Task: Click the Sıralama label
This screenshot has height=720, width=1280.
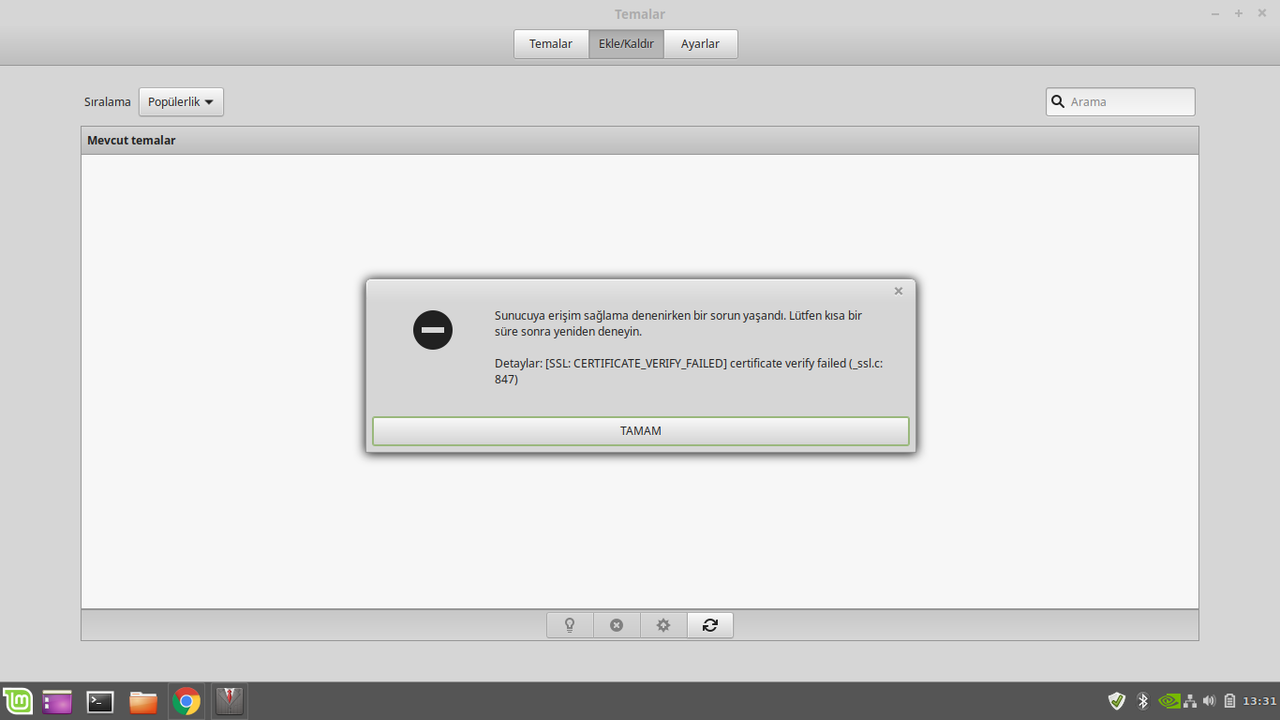Action: (x=107, y=102)
